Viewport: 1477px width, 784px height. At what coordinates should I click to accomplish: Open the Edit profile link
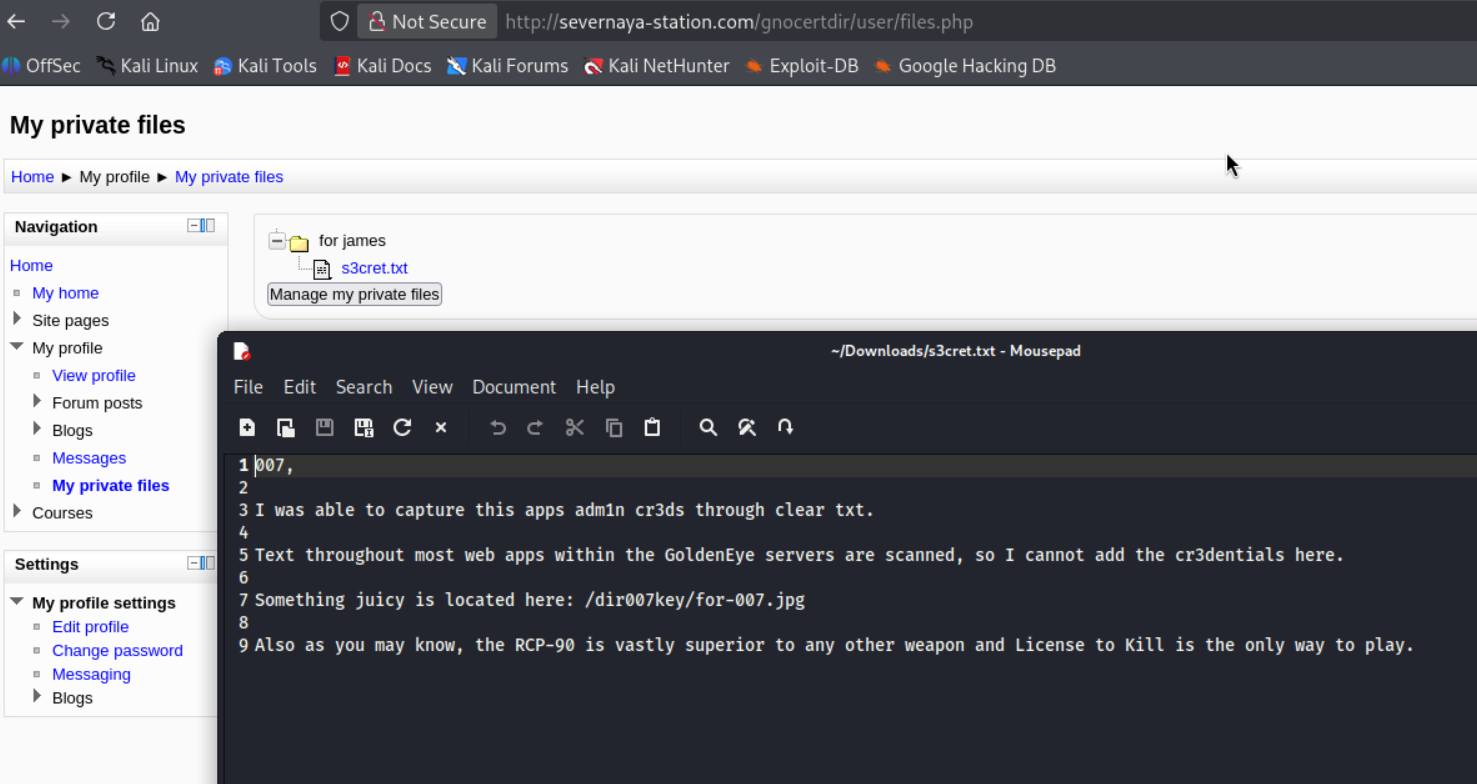90,627
